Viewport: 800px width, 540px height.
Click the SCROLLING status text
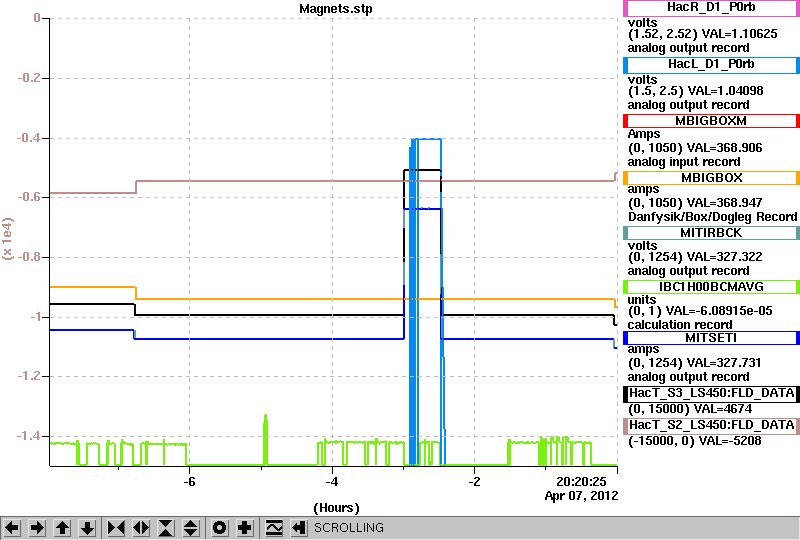coord(348,528)
